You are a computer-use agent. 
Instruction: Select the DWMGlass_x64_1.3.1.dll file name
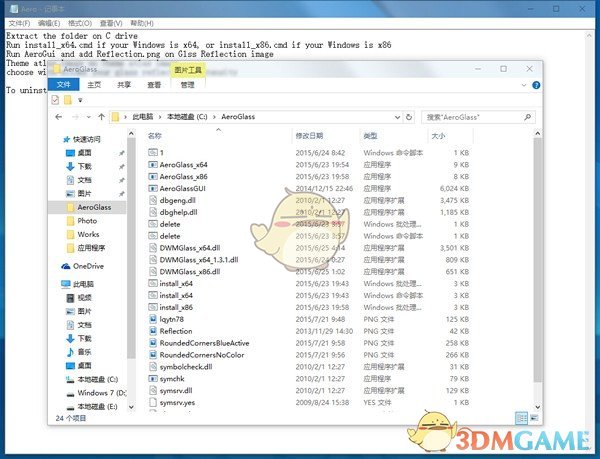[199, 260]
